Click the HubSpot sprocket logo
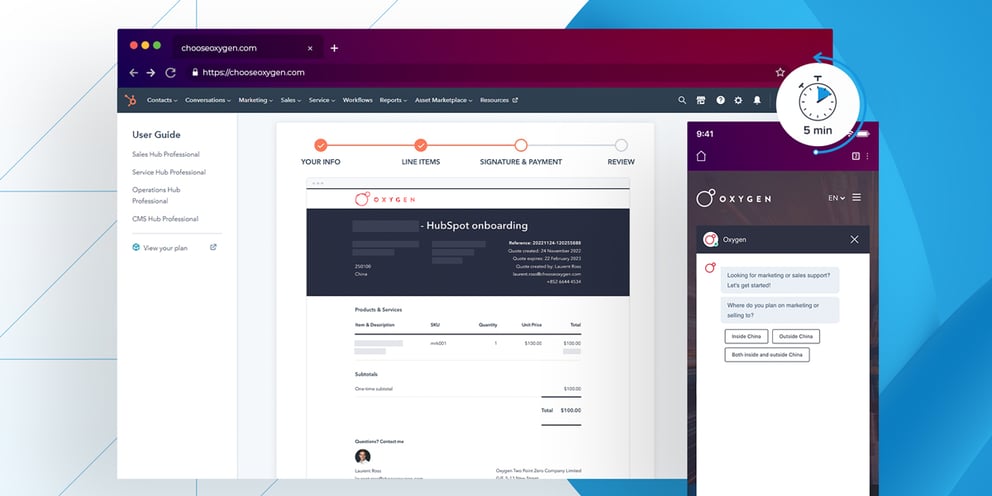 [x=130, y=100]
